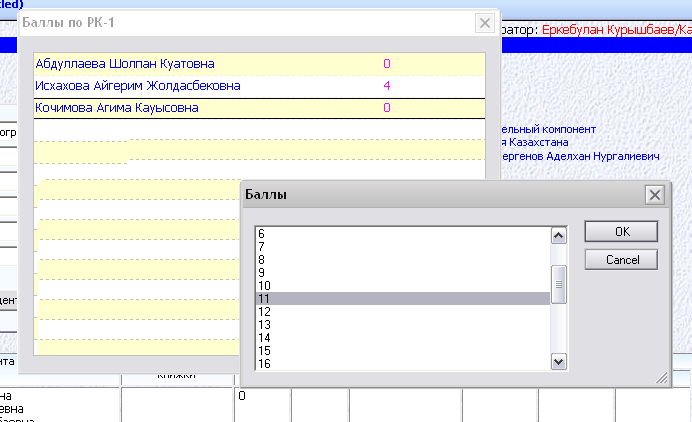Click OK in the Баллы dialog
This screenshot has height=422, width=692.
pos(621,231)
